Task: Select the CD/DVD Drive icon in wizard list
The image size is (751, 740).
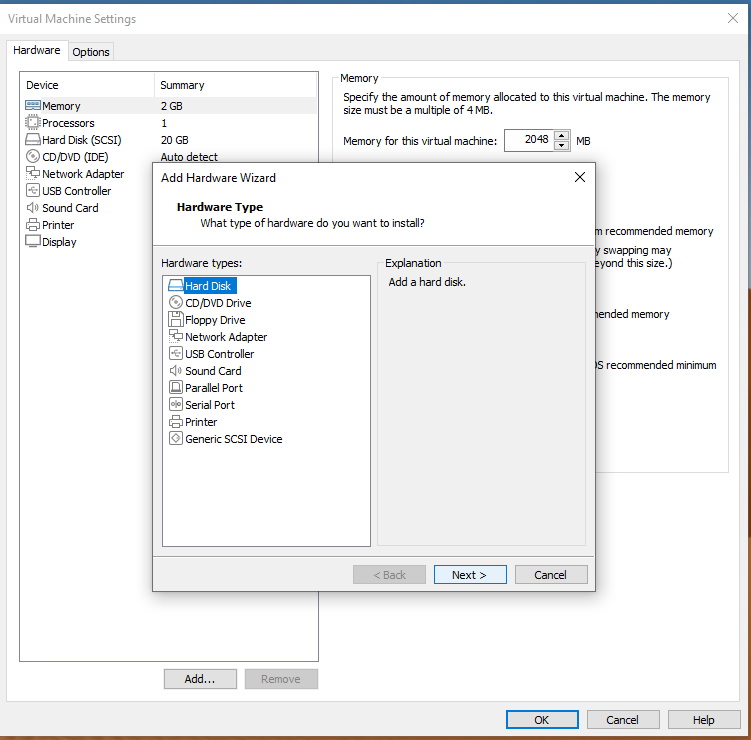Action: point(176,303)
